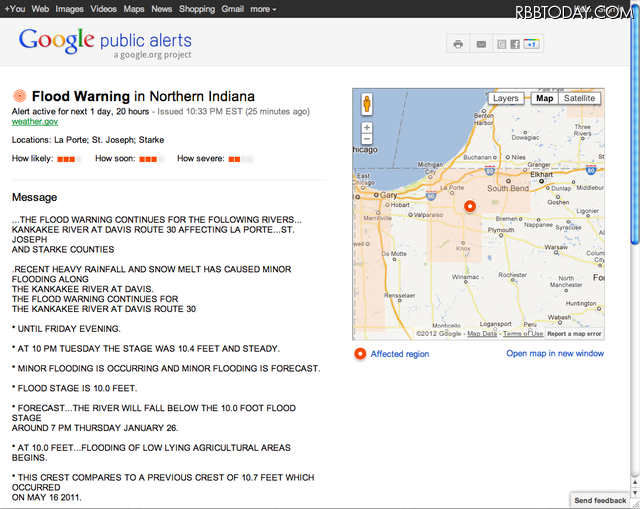Open Shopping in Google bar

[197, 9]
